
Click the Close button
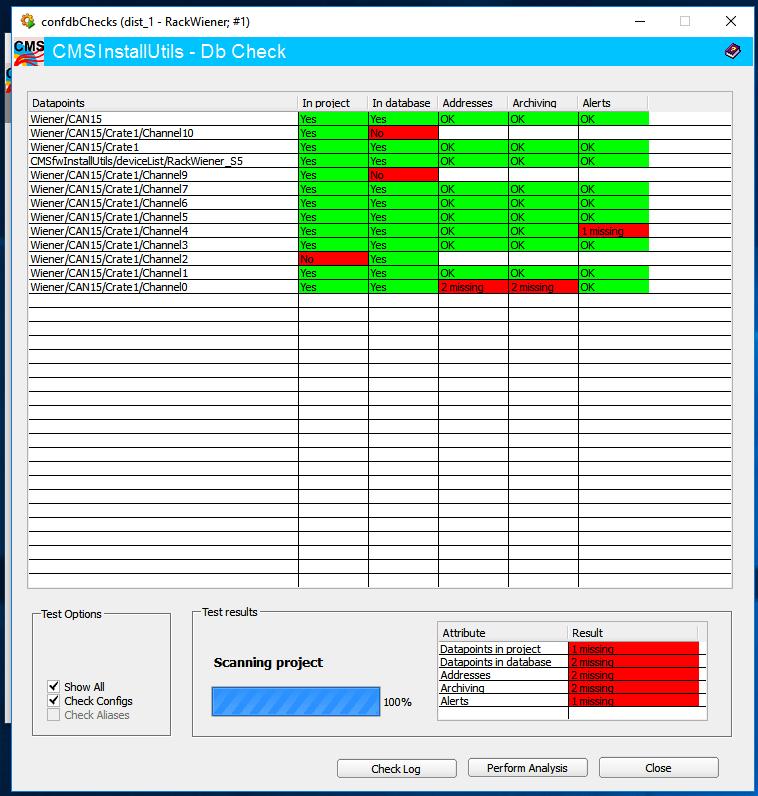click(658, 768)
